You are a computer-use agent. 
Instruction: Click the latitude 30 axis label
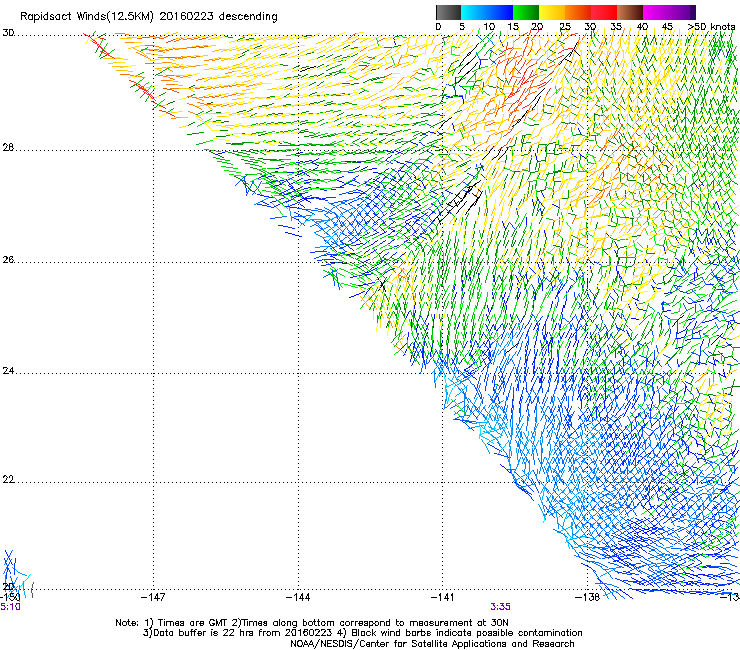[x=8, y=33]
